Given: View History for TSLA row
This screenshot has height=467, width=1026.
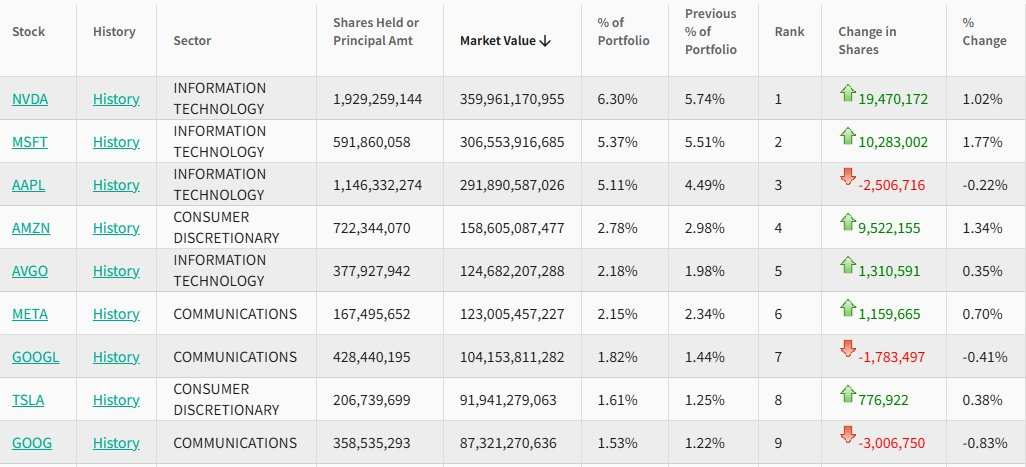Looking at the screenshot, I should (116, 400).
